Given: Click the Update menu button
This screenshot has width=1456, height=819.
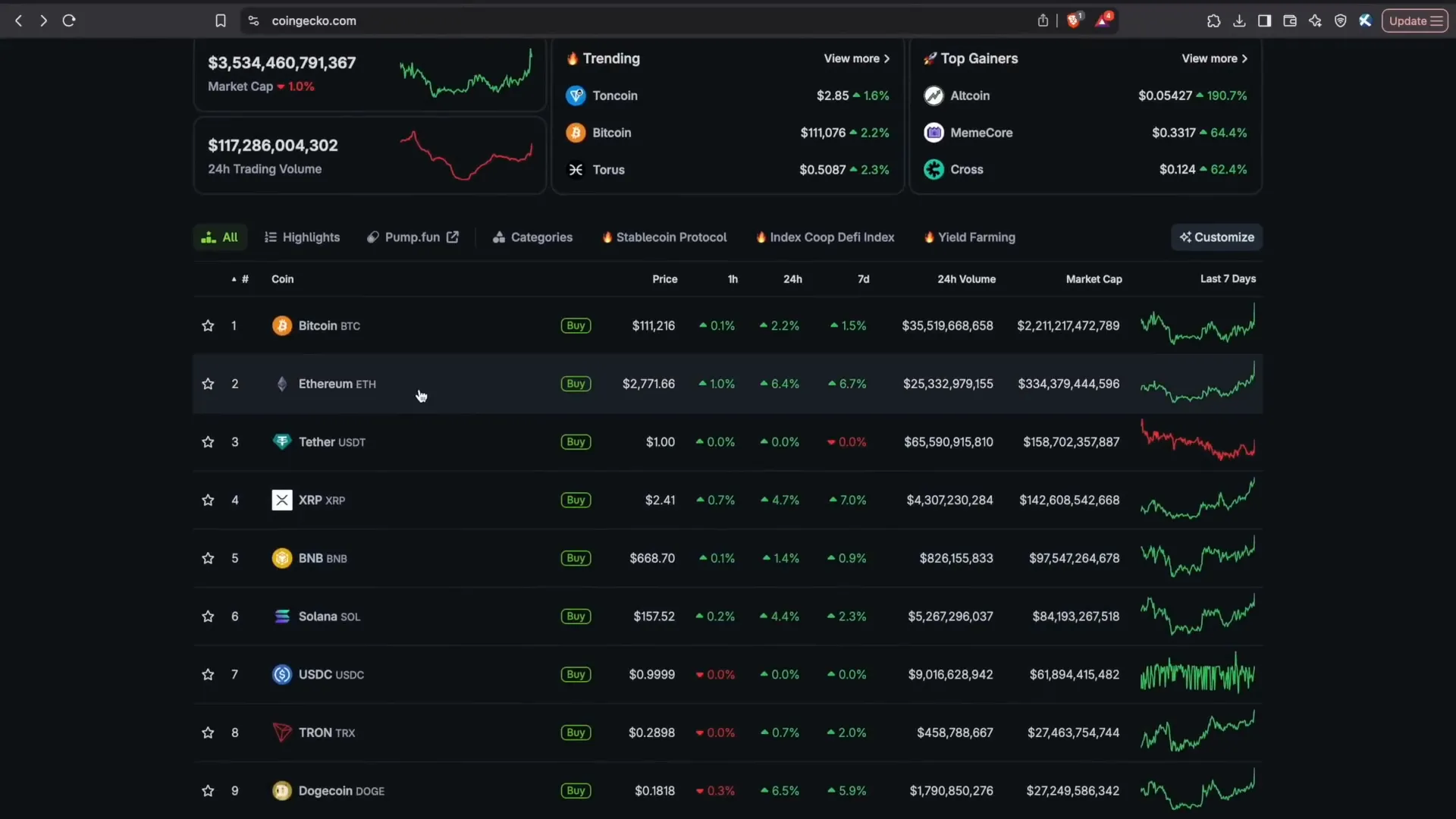Looking at the screenshot, I should tap(1414, 20).
